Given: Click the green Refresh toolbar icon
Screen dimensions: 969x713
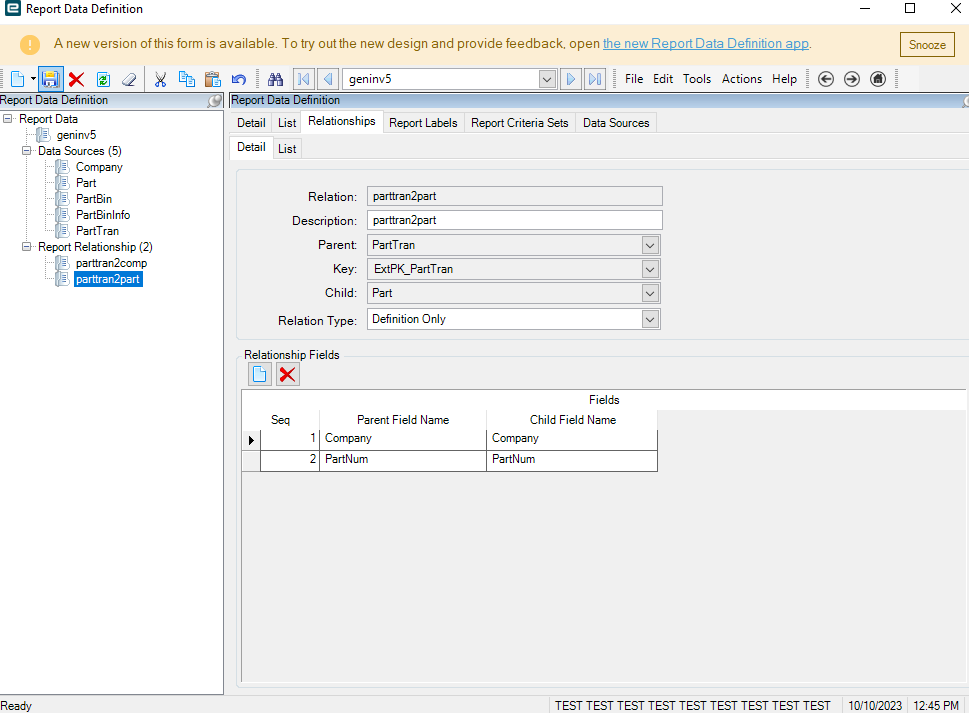Looking at the screenshot, I should [102, 79].
